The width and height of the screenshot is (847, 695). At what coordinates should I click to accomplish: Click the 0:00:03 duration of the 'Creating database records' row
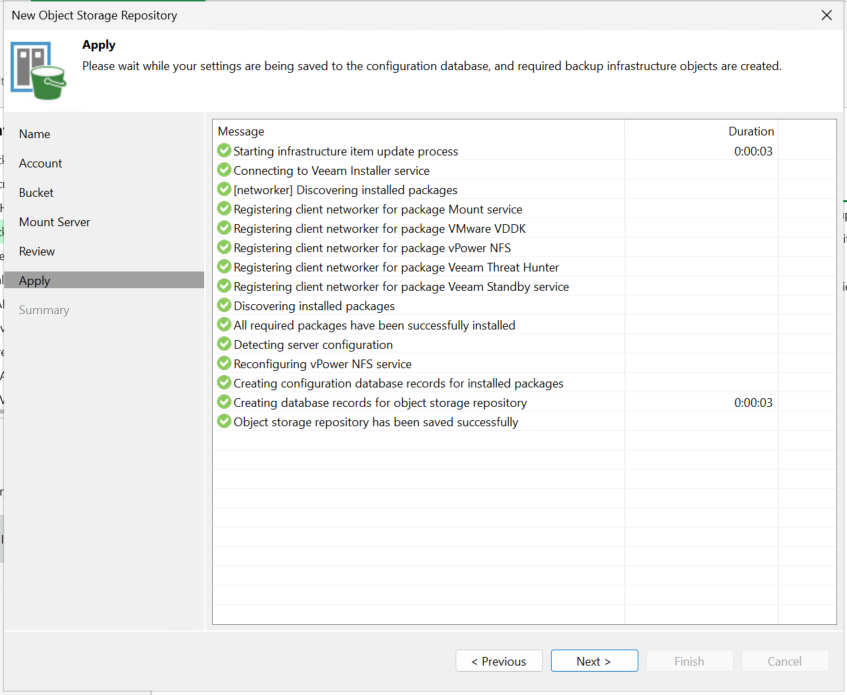pos(753,402)
